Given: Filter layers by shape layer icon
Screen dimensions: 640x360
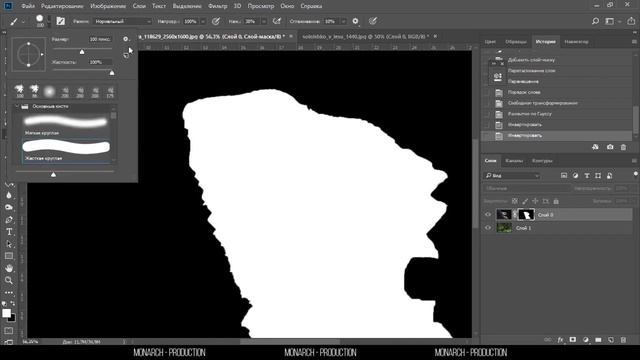Looking at the screenshot, I should coord(598,176).
